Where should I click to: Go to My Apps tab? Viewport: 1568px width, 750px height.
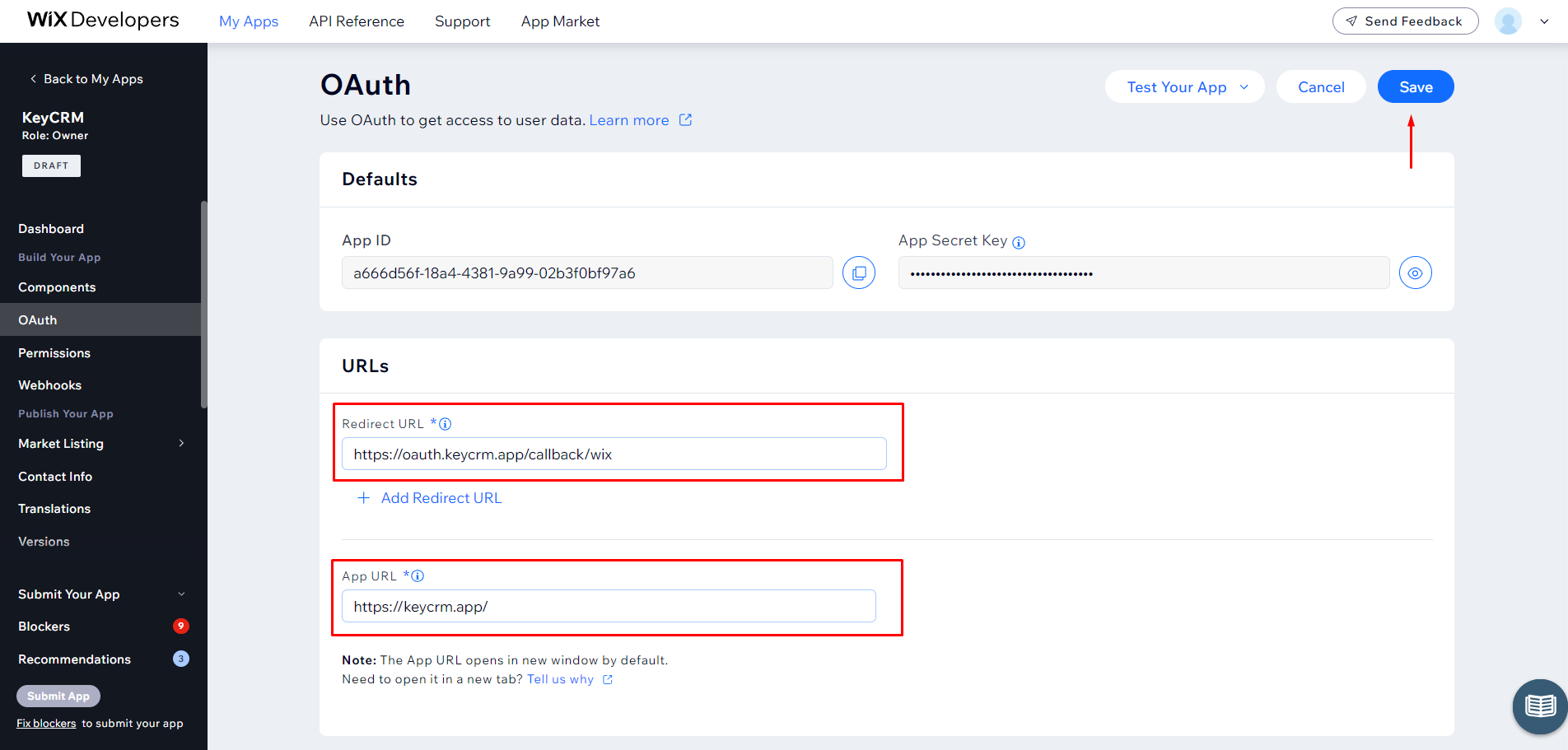pos(249,21)
